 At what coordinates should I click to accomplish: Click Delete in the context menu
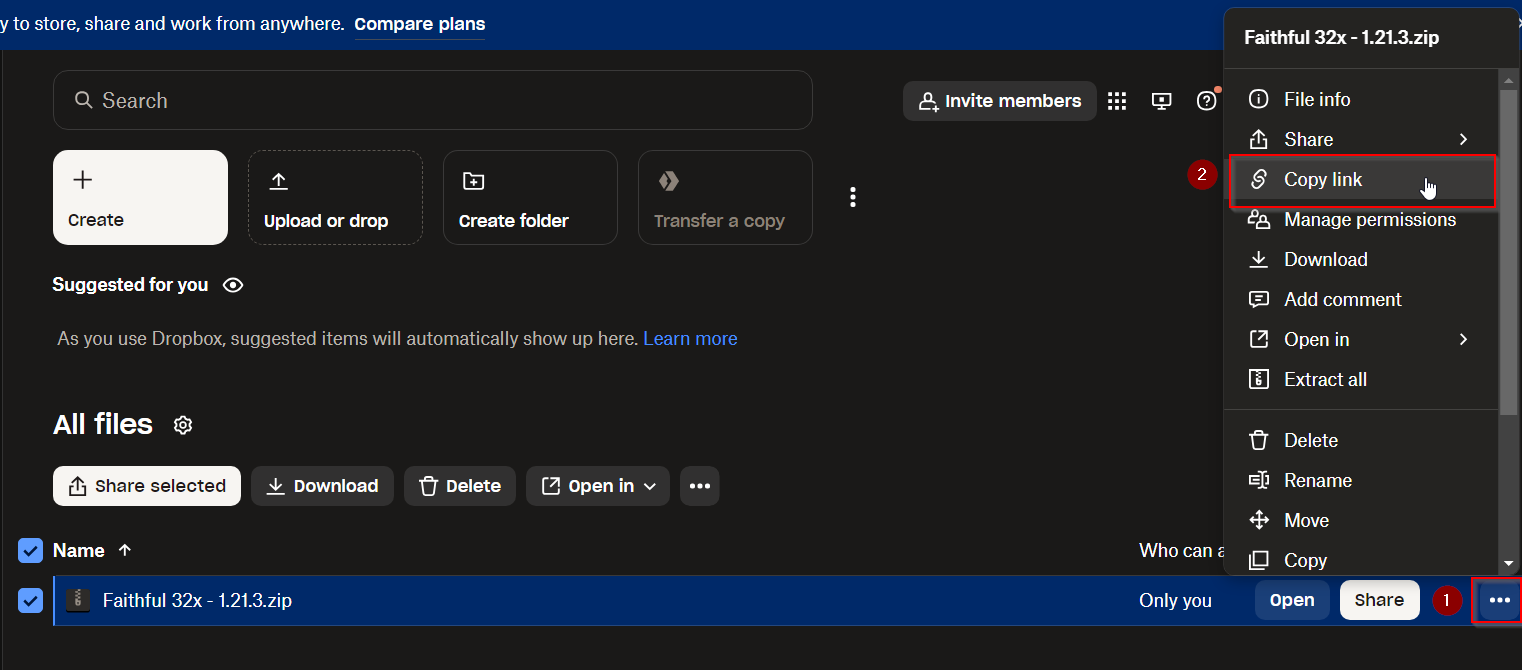(x=1361, y=440)
